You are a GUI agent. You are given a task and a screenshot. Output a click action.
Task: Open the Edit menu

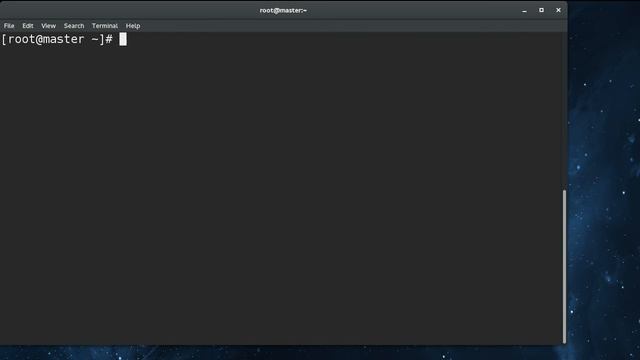(28, 26)
